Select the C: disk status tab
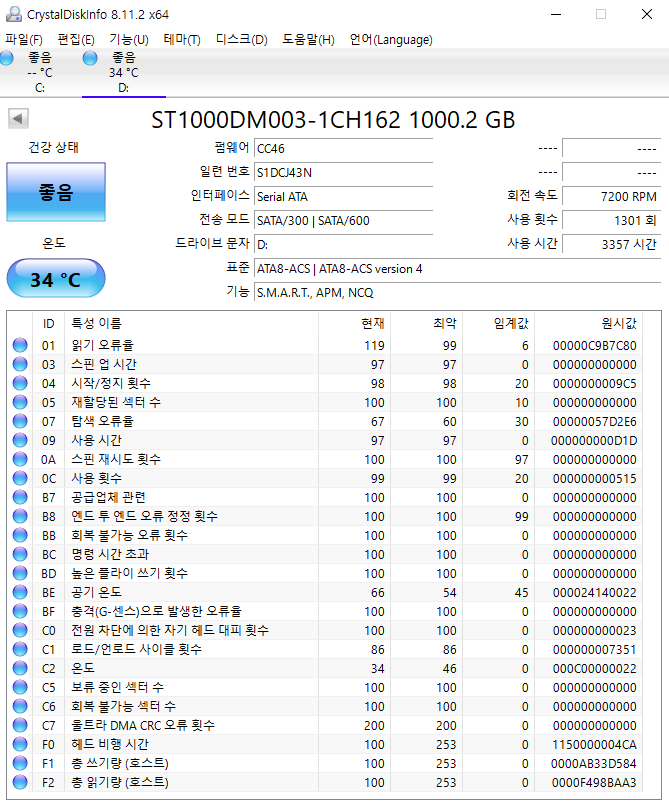This screenshot has height=805, width=669. pyautogui.click(x=40, y=72)
